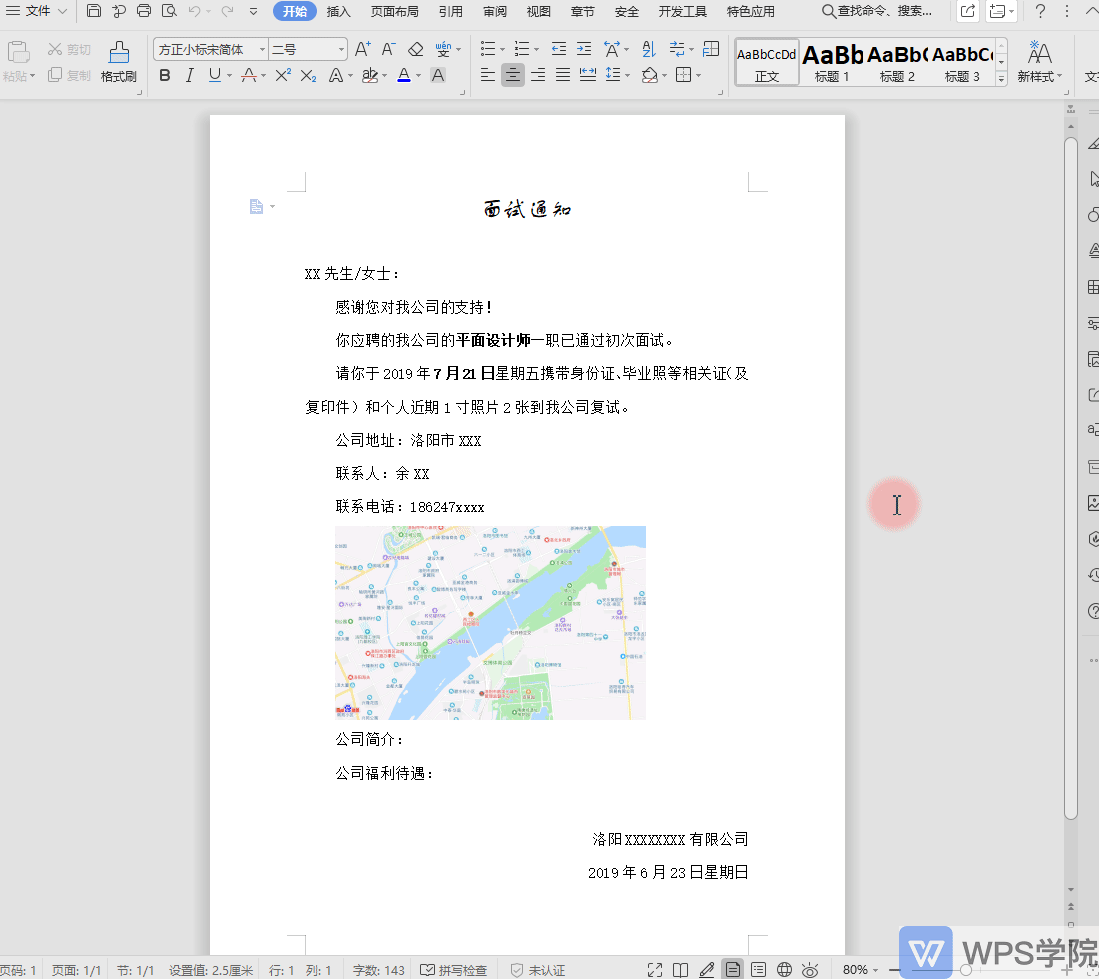
Task: Click the font color red A swatch
Action: (x=403, y=75)
